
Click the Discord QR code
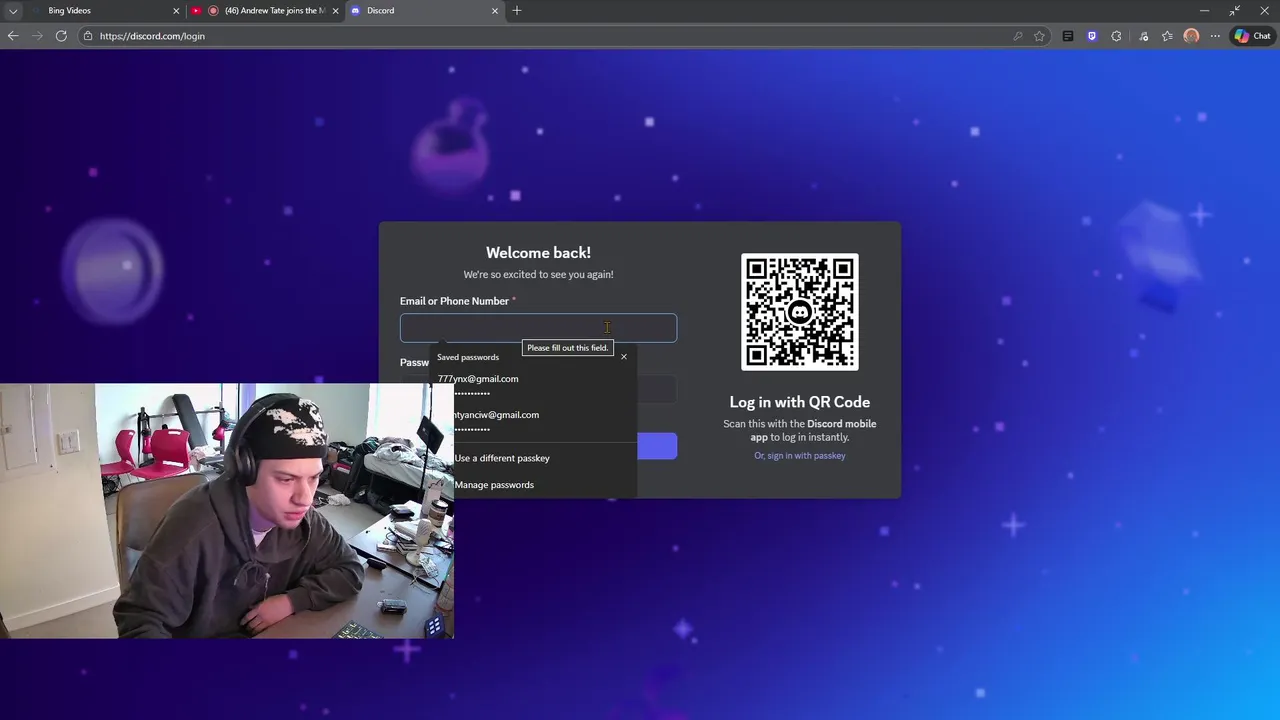tap(800, 312)
